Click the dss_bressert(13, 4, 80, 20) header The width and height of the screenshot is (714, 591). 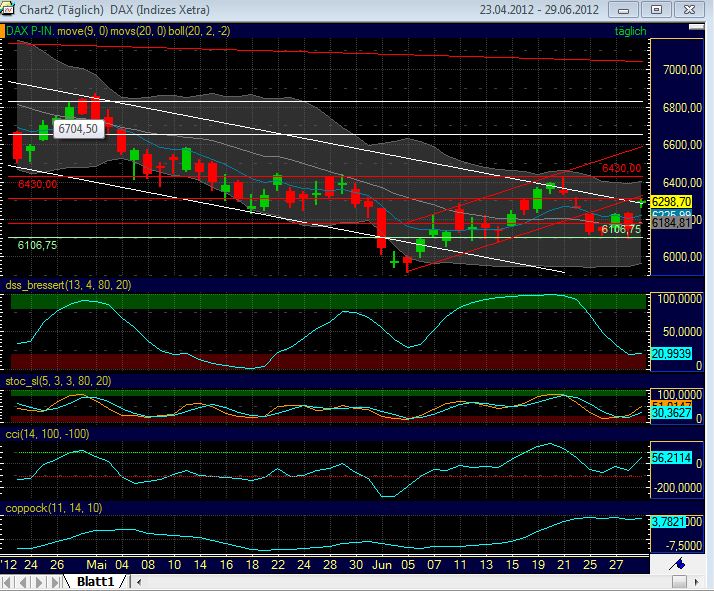pos(68,285)
